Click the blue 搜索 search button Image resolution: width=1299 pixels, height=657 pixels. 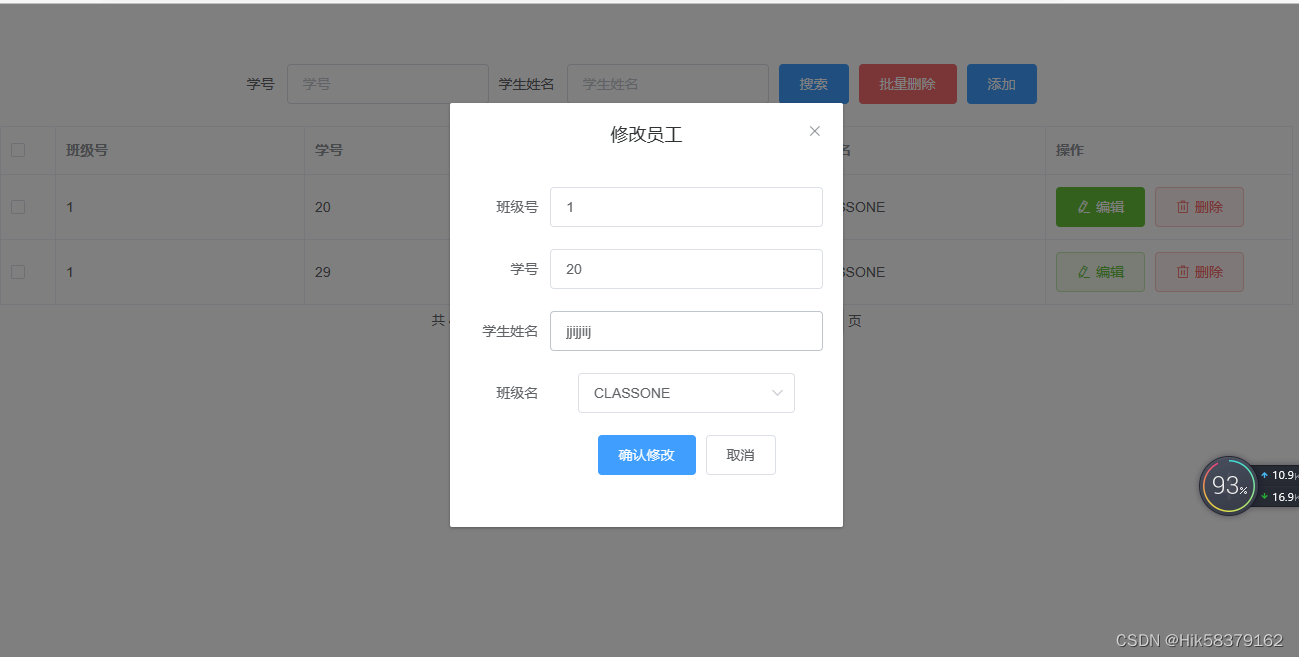[x=813, y=83]
